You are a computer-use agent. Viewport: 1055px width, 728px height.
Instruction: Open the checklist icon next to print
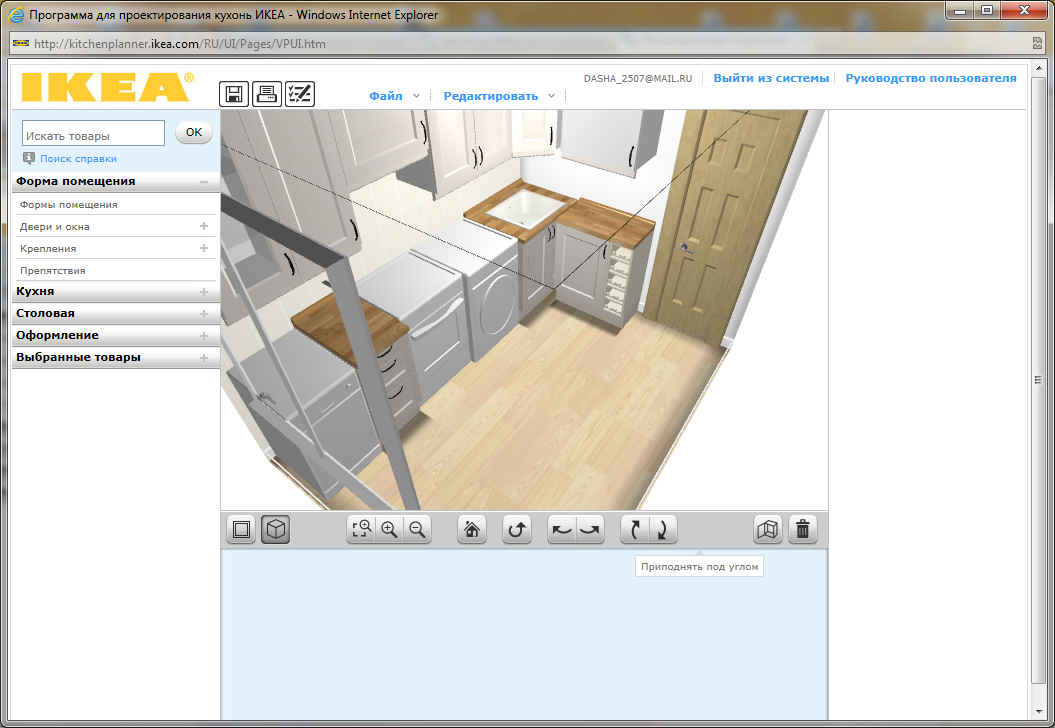(x=299, y=94)
